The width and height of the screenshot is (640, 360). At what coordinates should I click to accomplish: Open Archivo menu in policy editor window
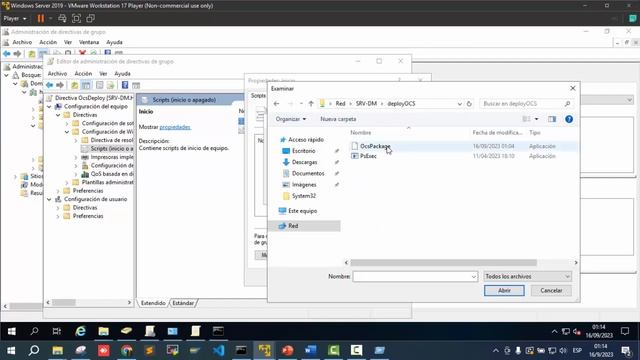57,73
